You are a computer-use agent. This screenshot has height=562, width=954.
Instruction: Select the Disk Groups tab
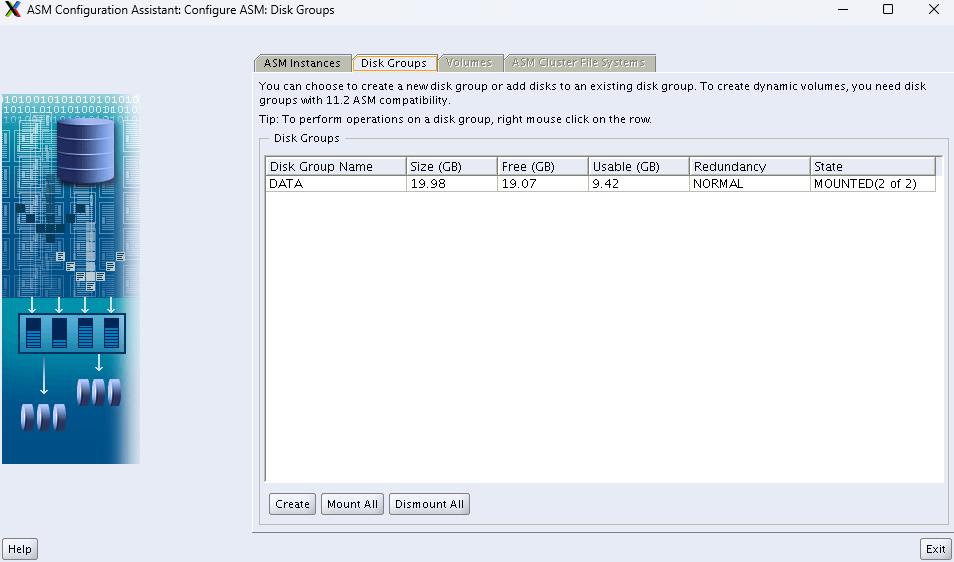(394, 63)
